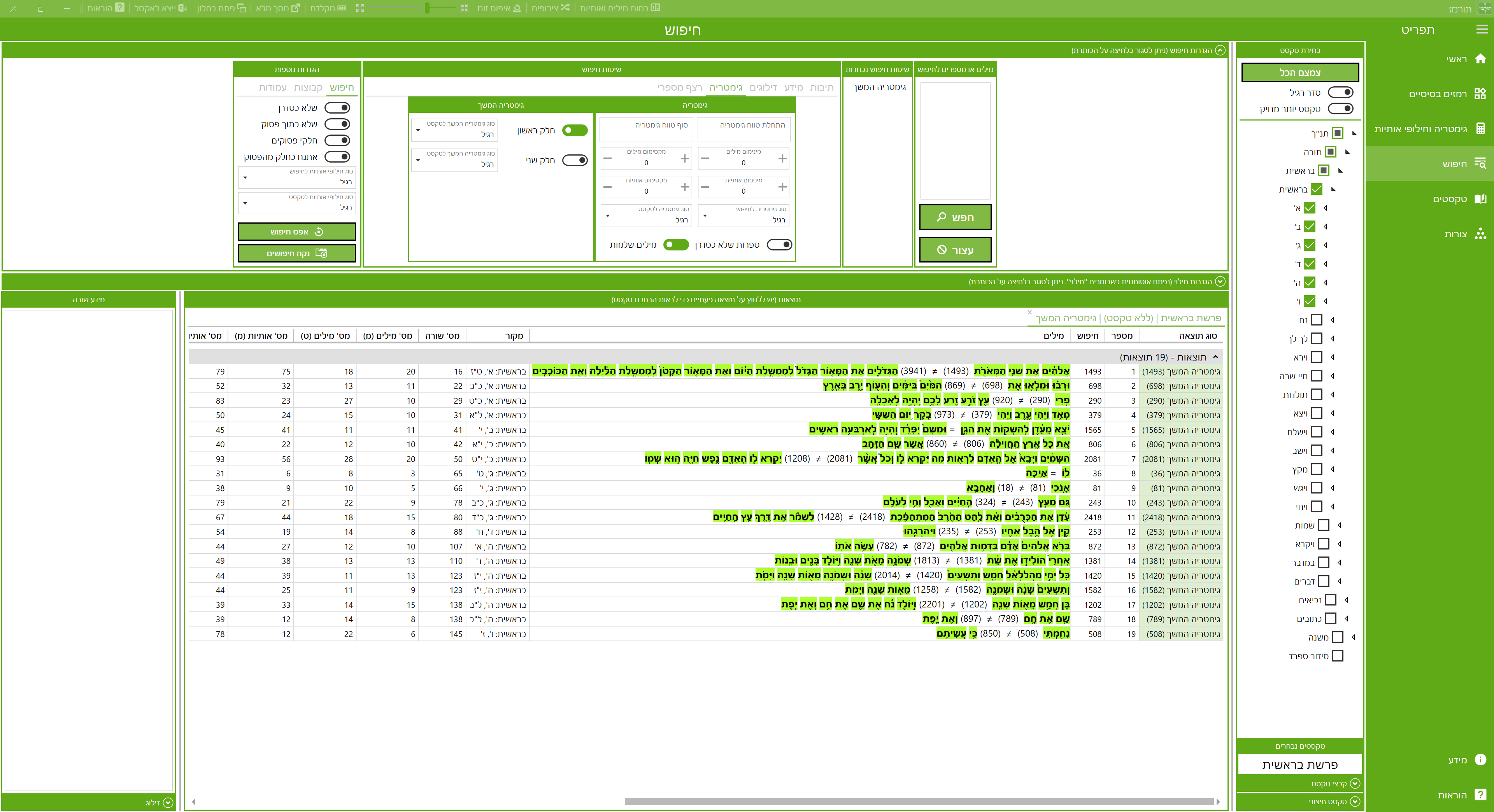1494x812 pixels.
Task: Disable the whole words (מילים שלמות) toggle
Action: [676, 245]
